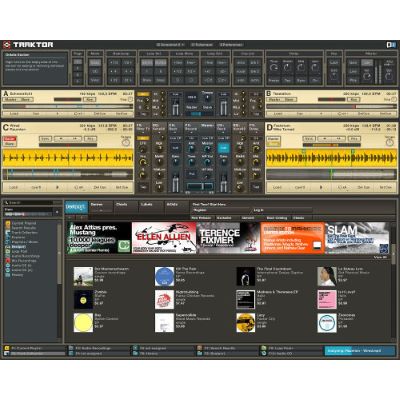Toggle the lit blue button in the mixer
400x400 pixels.
[x=224, y=147]
